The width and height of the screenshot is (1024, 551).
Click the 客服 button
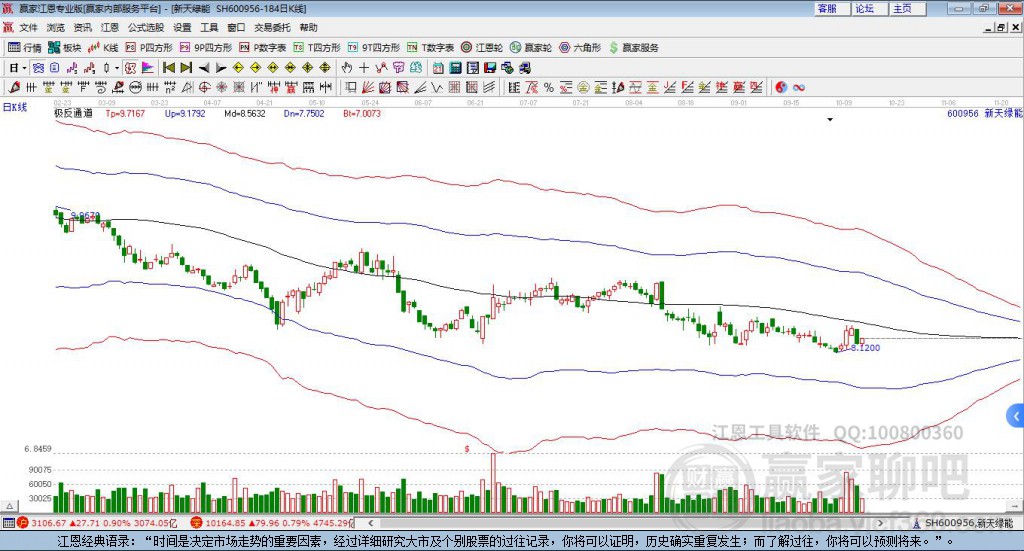[831, 8]
